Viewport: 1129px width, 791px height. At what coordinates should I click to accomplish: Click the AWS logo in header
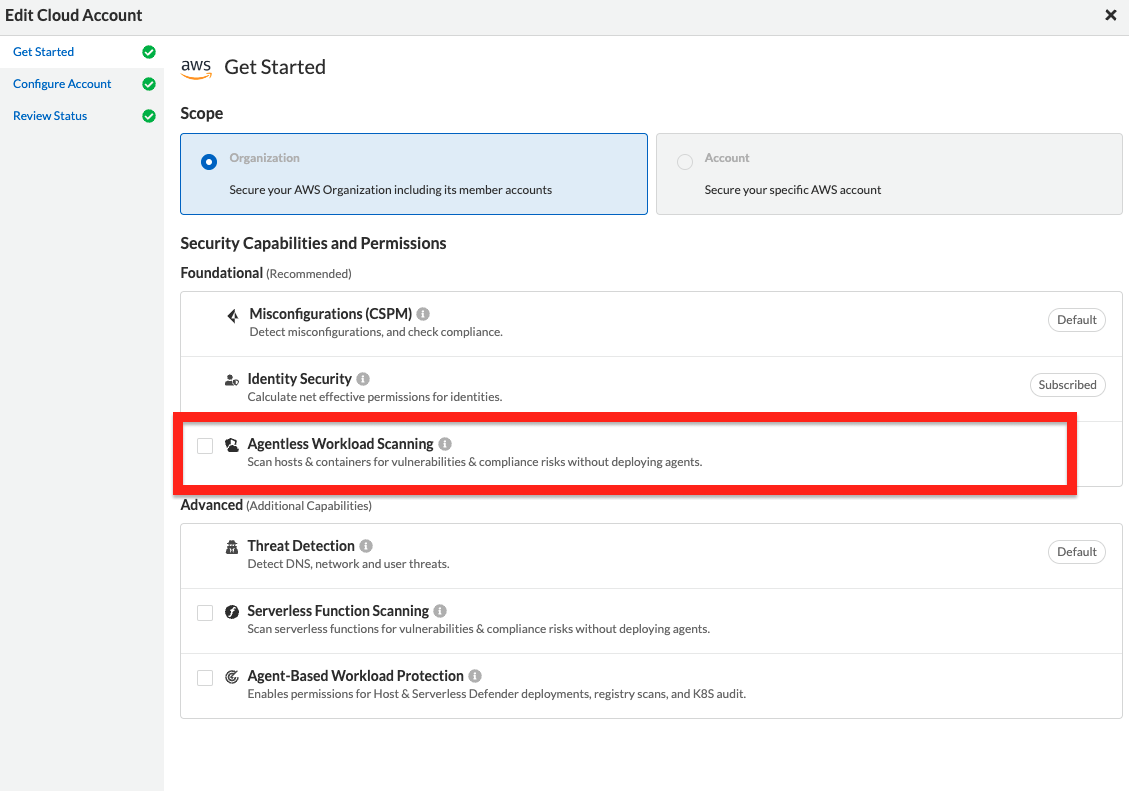click(196, 68)
